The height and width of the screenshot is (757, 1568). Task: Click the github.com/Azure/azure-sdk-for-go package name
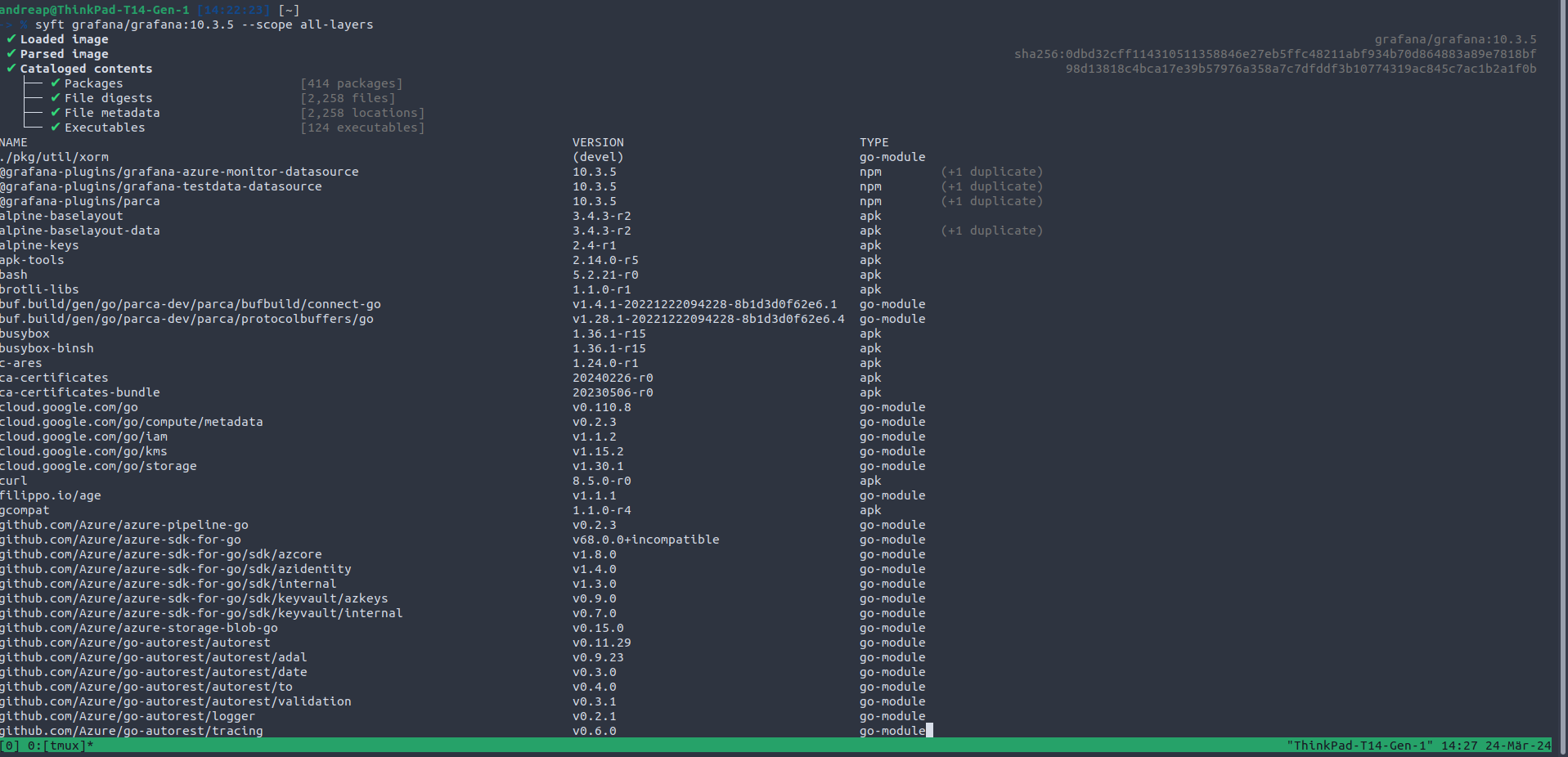click(121, 540)
